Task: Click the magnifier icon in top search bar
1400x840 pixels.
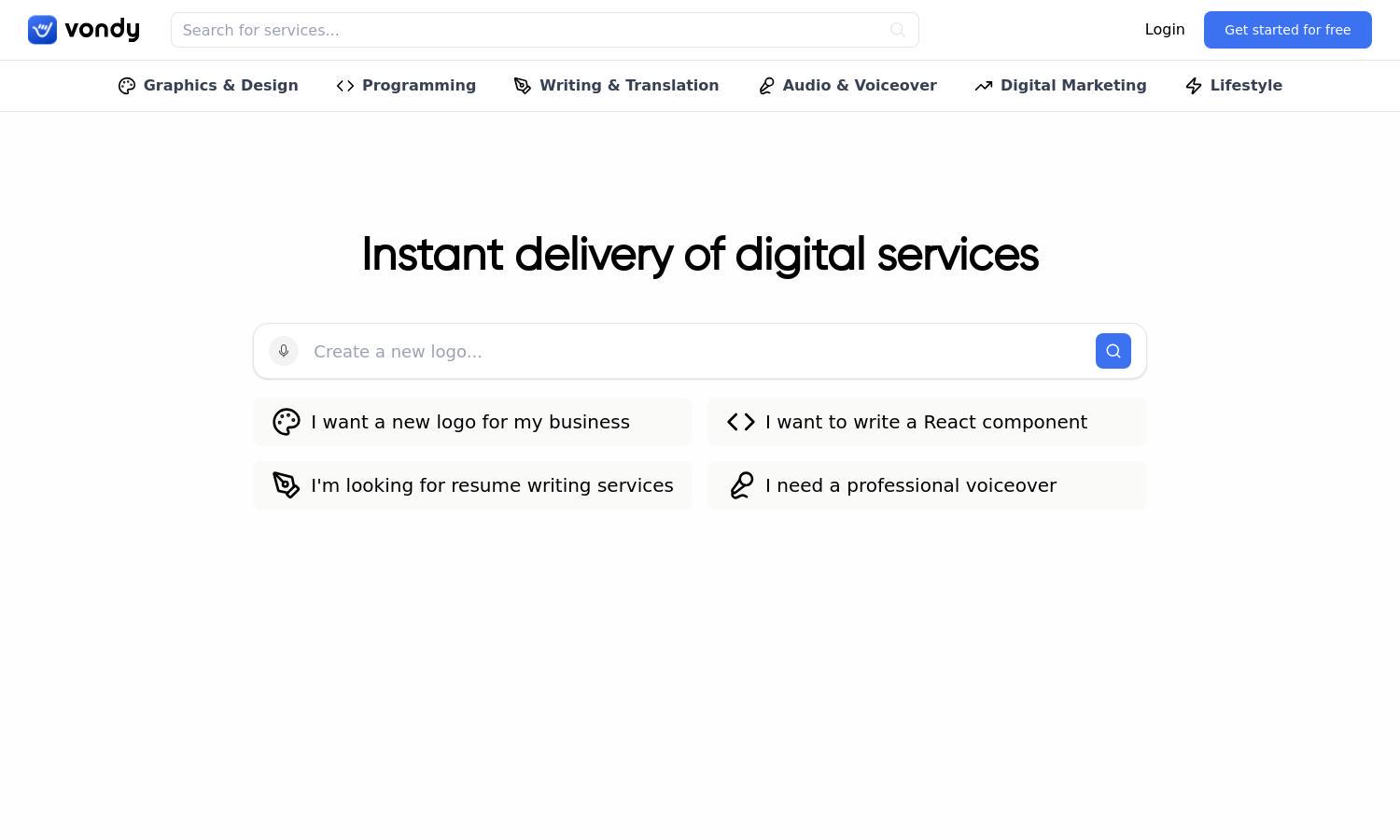Action: (898, 30)
